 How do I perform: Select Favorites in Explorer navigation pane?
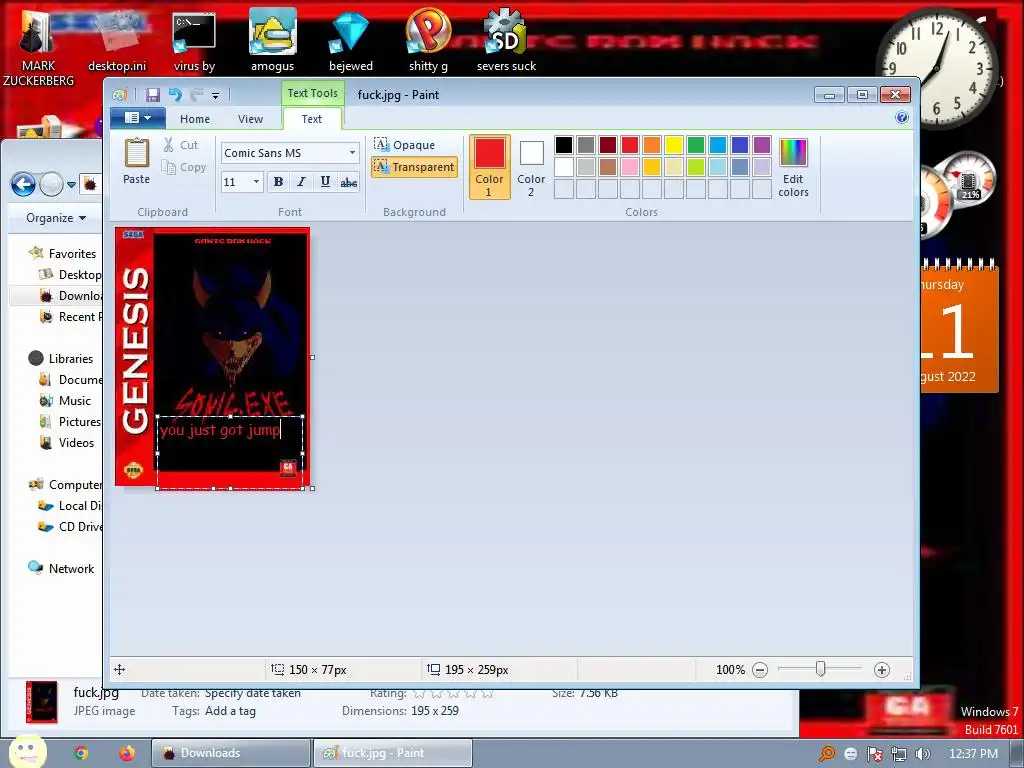coord(63,253)
